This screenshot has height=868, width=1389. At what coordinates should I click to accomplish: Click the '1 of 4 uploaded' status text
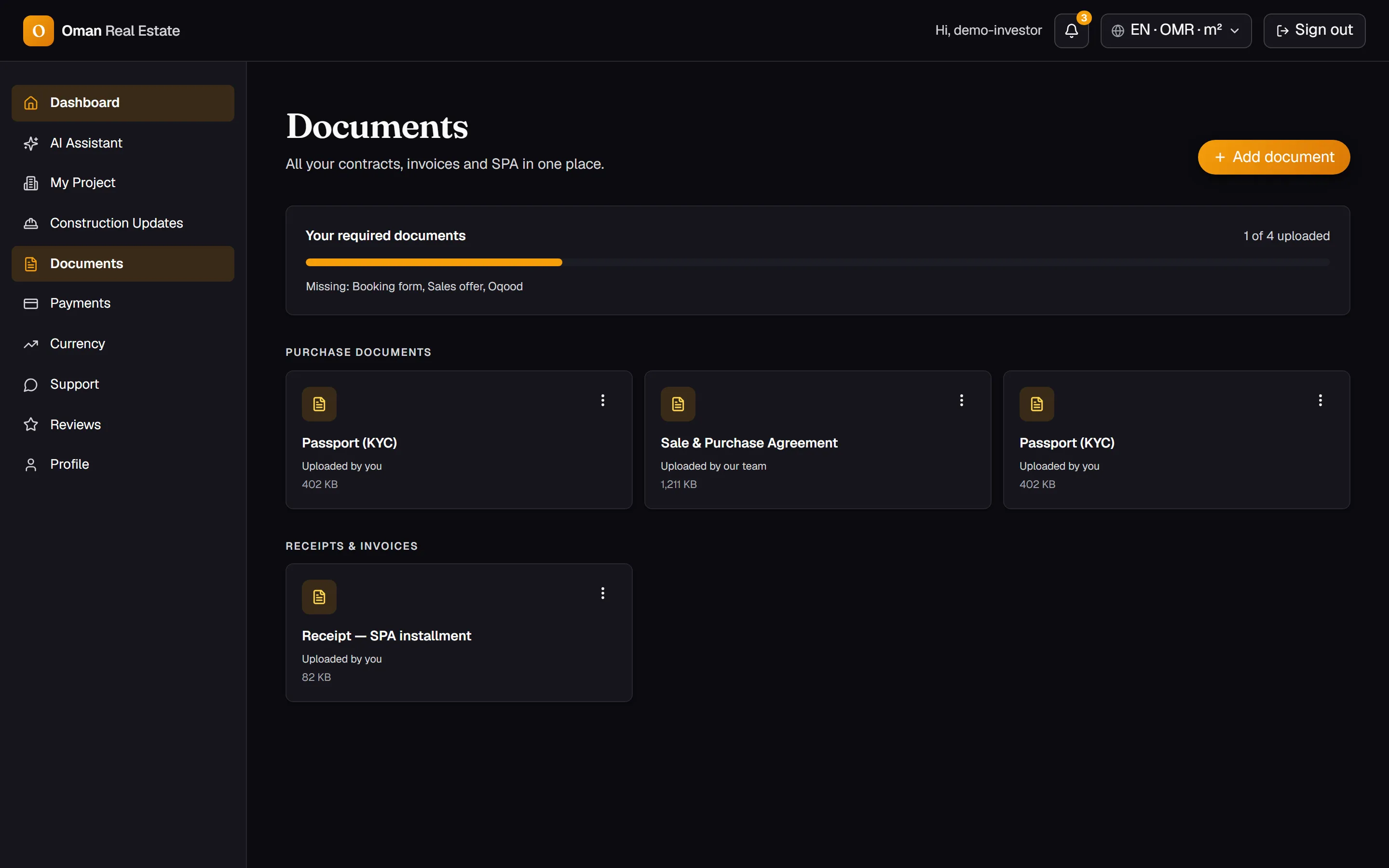(1286, 236)
